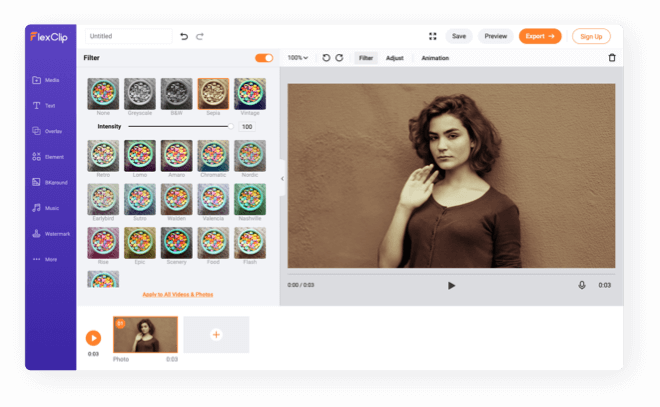Screen dimensions: 660x407
Task: Select the Walden filter
Action: [176, 200]
